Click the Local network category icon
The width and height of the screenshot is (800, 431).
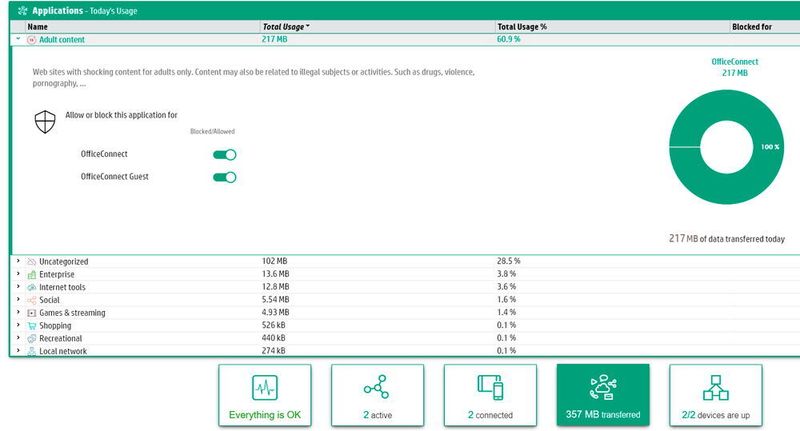pos(32,351)
